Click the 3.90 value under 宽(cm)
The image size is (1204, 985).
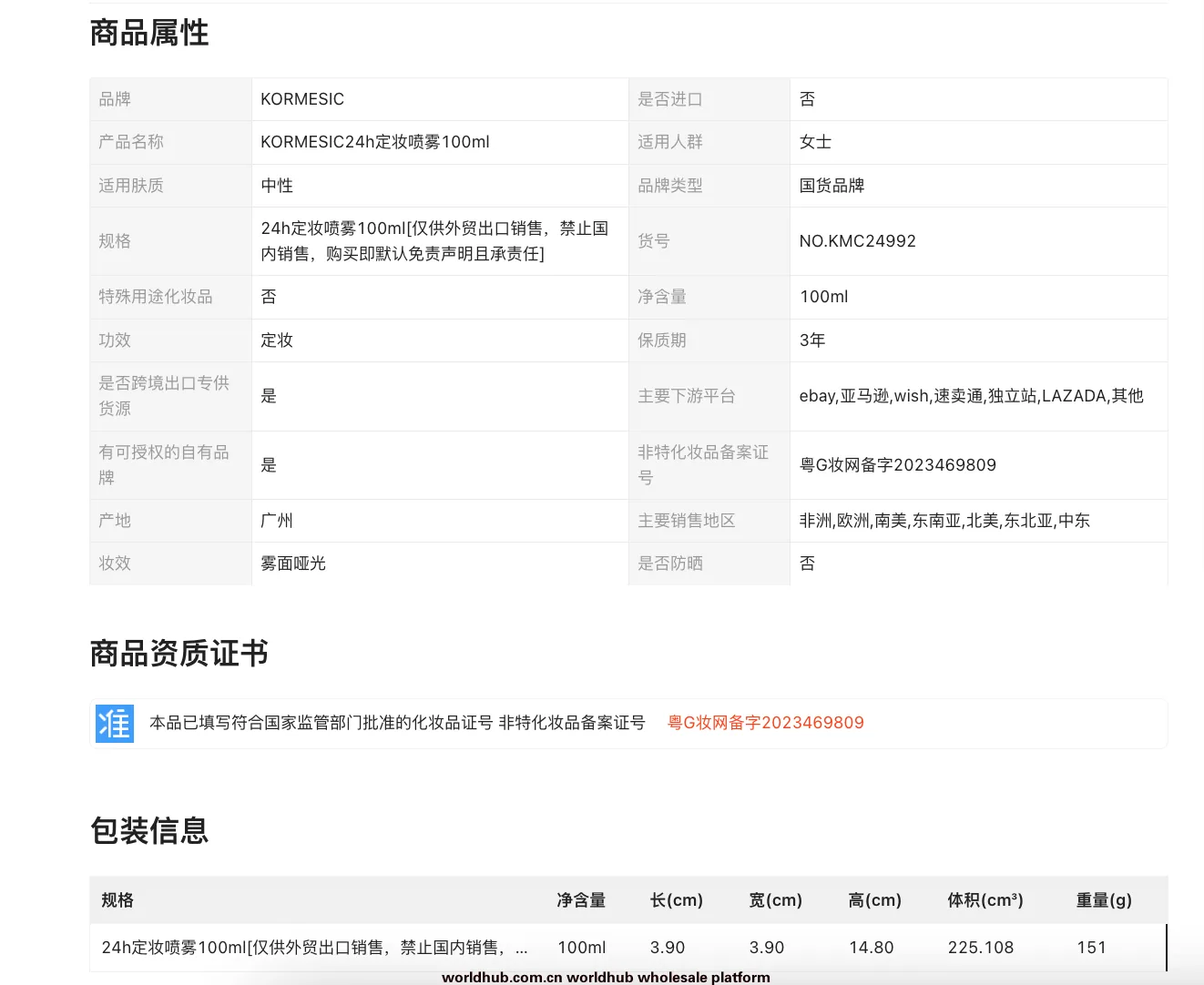[767, 948]
